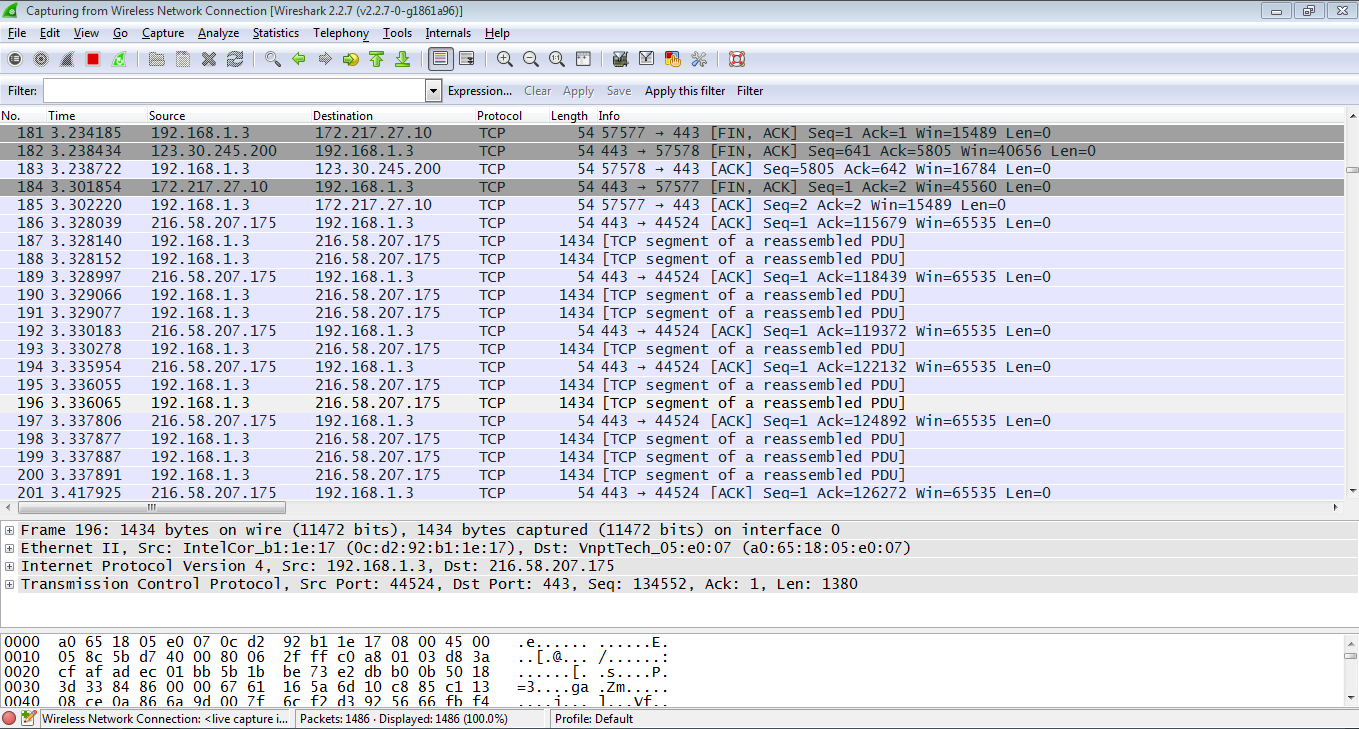Click the Apply filter button
1359x729 pixels.
click(578, 91)
